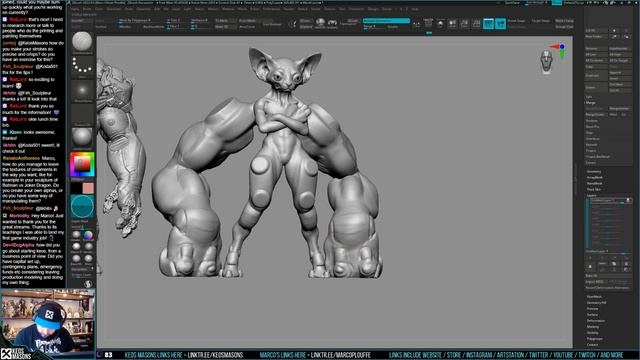The height and width of the screenshot is (360, 640).
Task: Click the head camera navigation widget
Action: (x=546, y=62)
